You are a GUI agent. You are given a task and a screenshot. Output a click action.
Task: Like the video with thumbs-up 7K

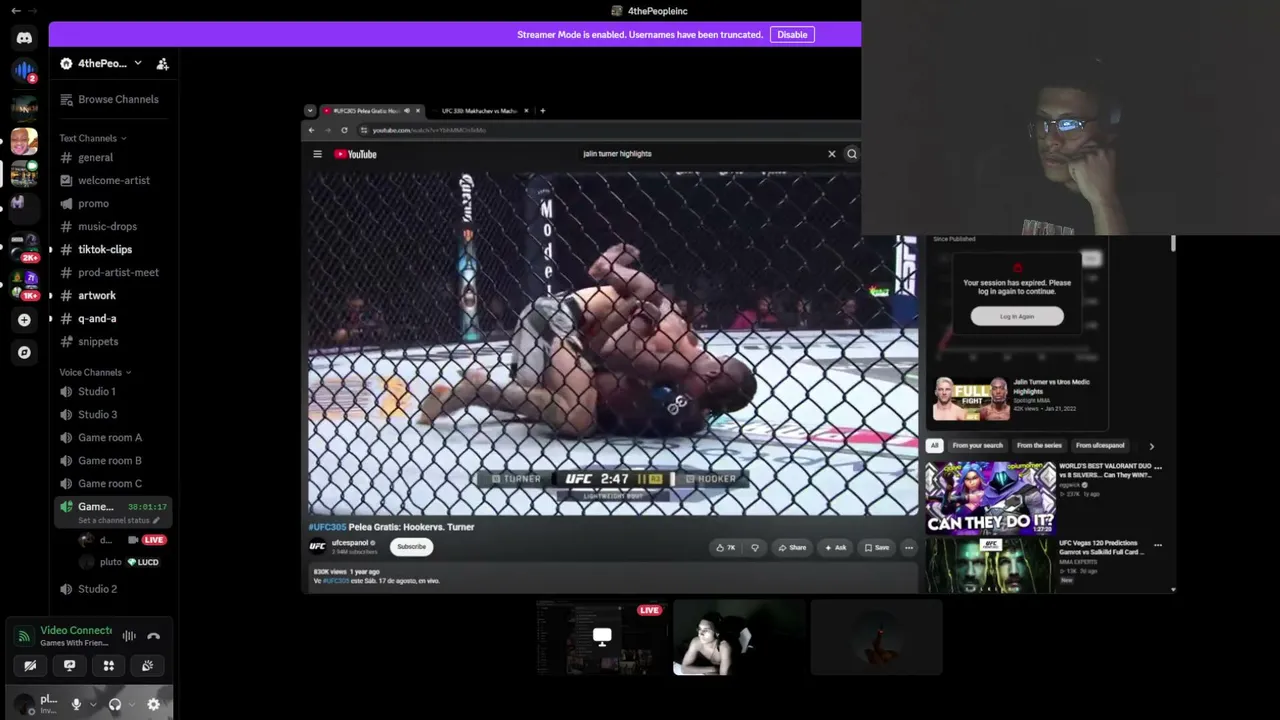[x=726, y=547]
